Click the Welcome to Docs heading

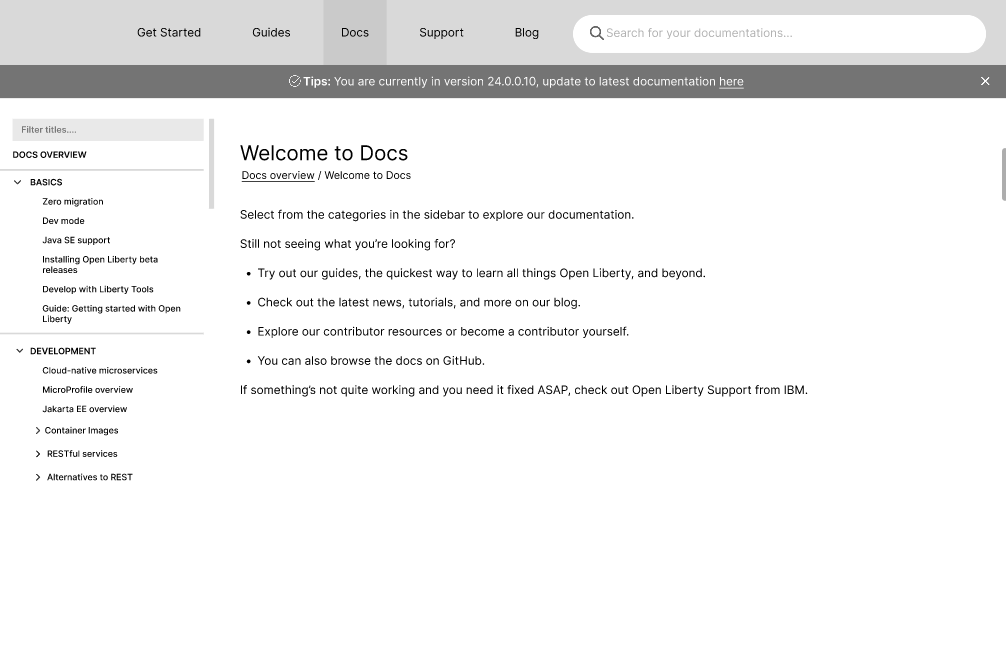pos(324,153)
